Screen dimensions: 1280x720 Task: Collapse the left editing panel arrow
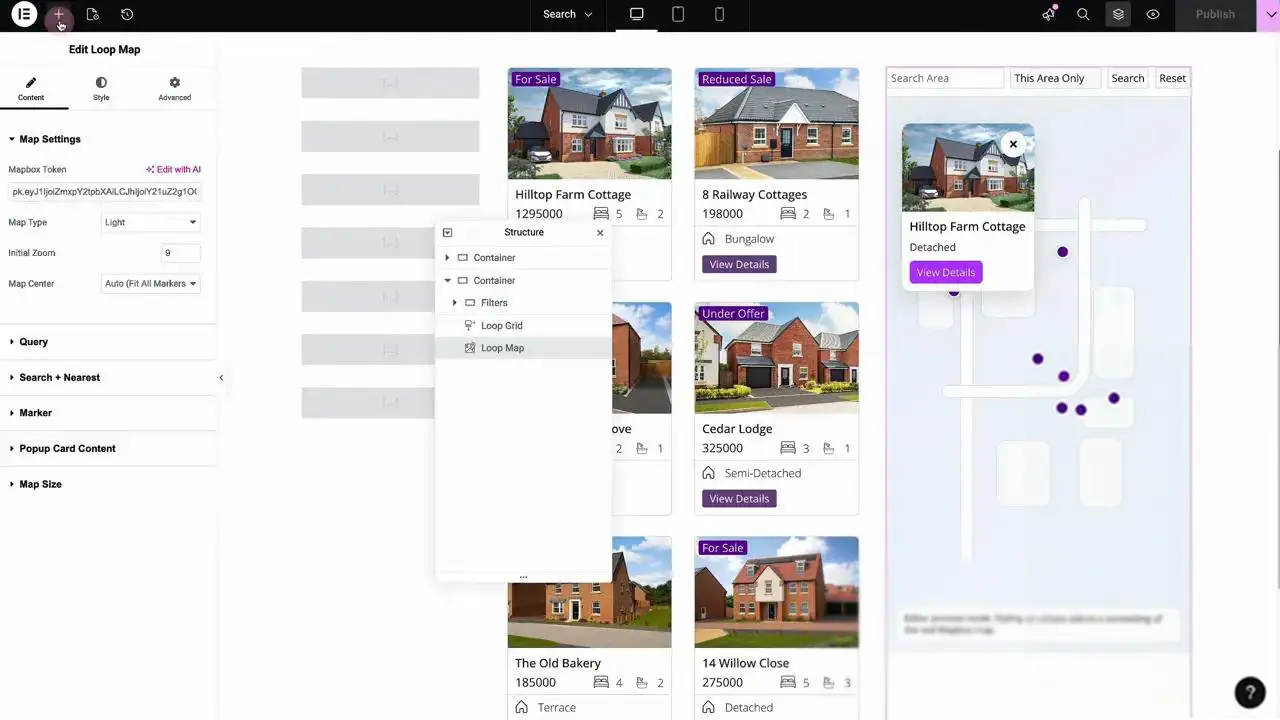(x=221, y=378)
